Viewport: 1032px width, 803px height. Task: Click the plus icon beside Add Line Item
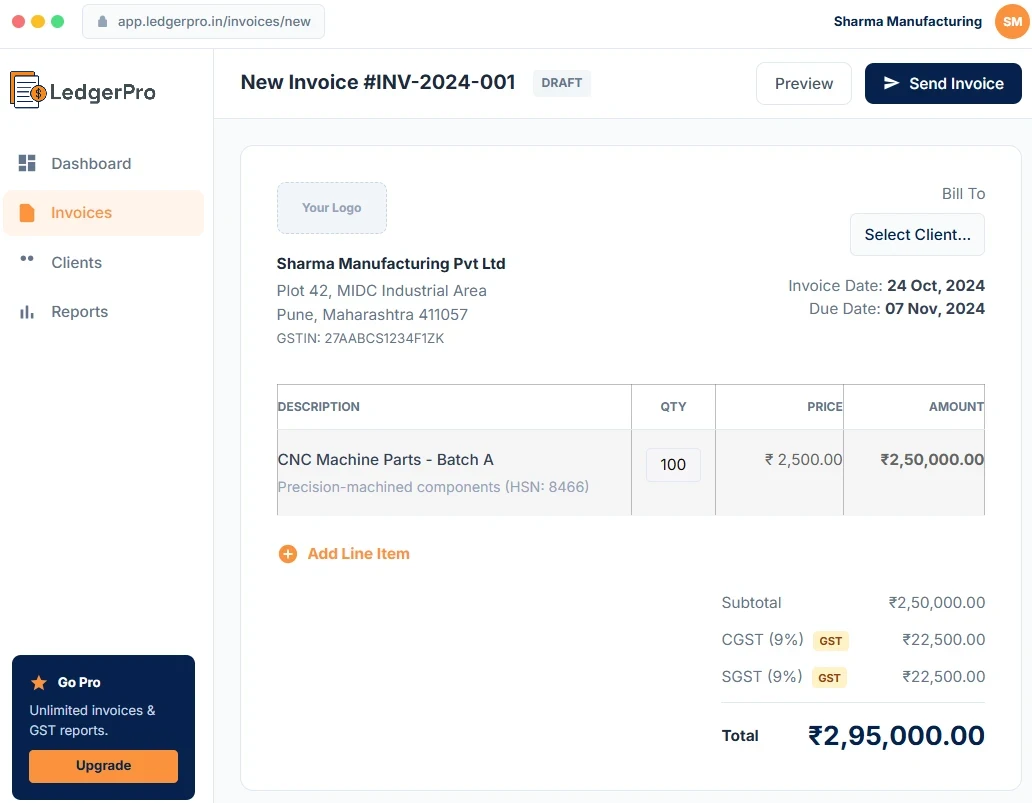coord(287,554)
